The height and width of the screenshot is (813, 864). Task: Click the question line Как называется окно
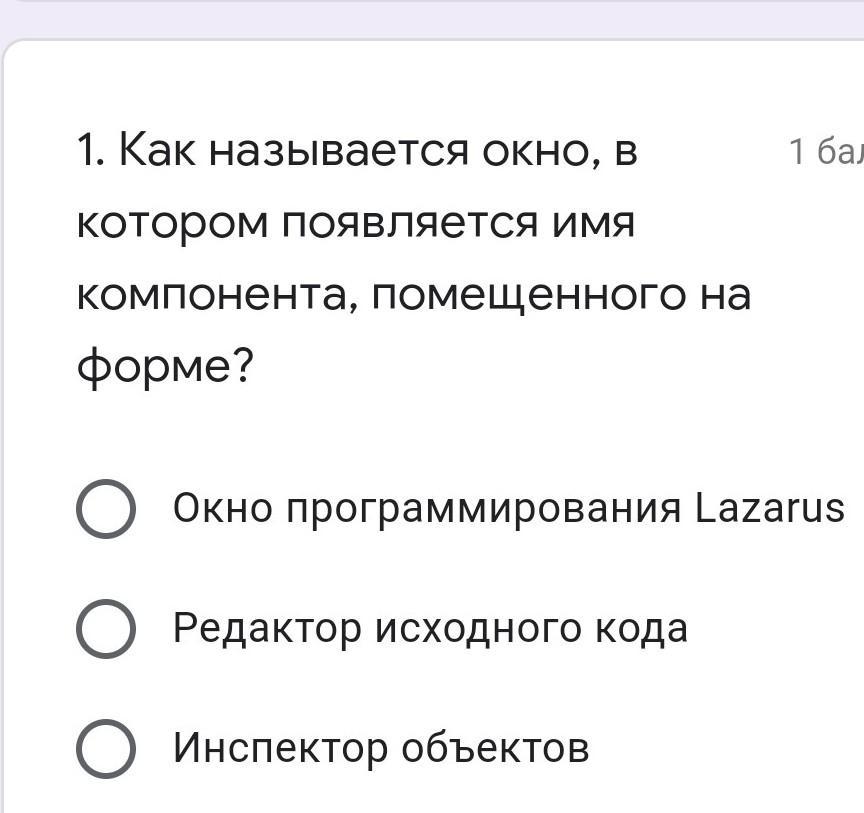[x=358, y=151]
